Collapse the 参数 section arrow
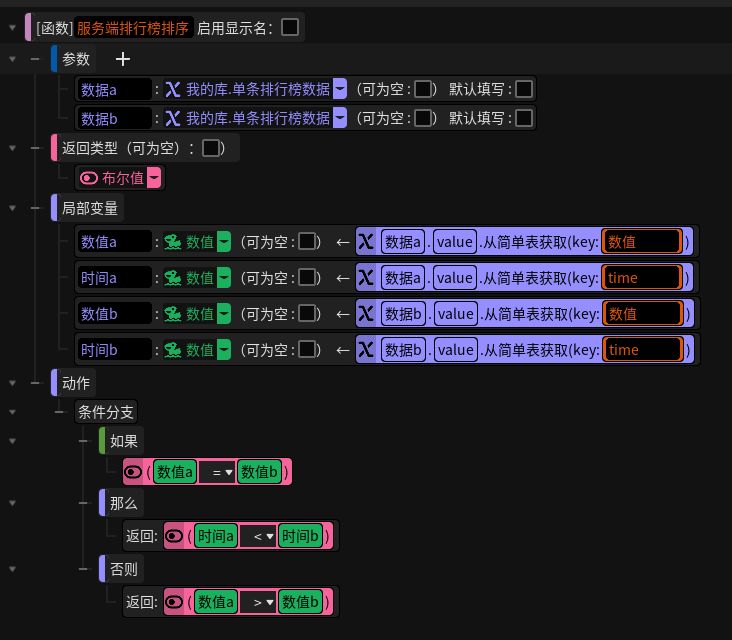This screenshot has width=732, height=640. [13, 59]
